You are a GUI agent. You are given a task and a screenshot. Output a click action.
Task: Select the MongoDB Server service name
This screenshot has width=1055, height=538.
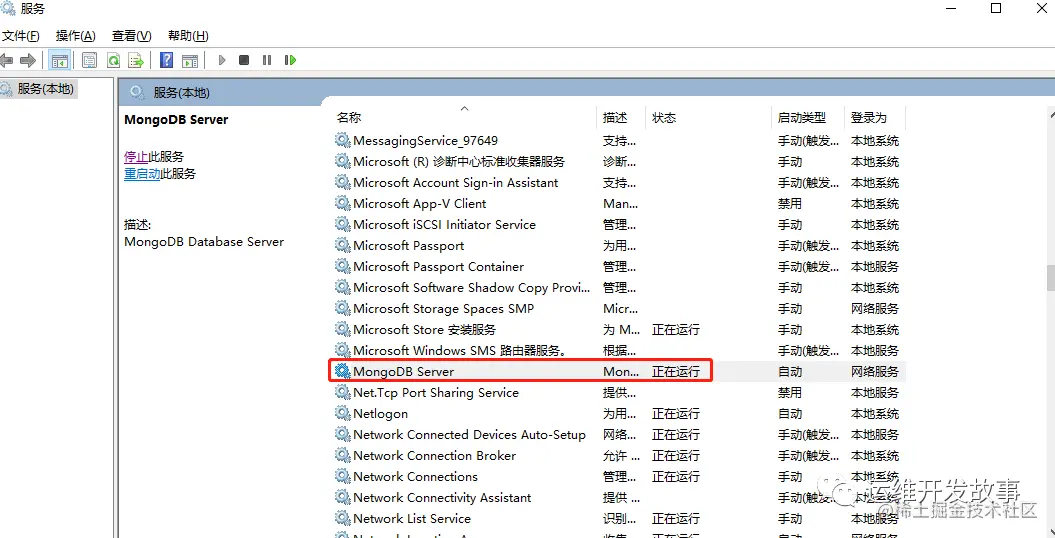(404, 372)
